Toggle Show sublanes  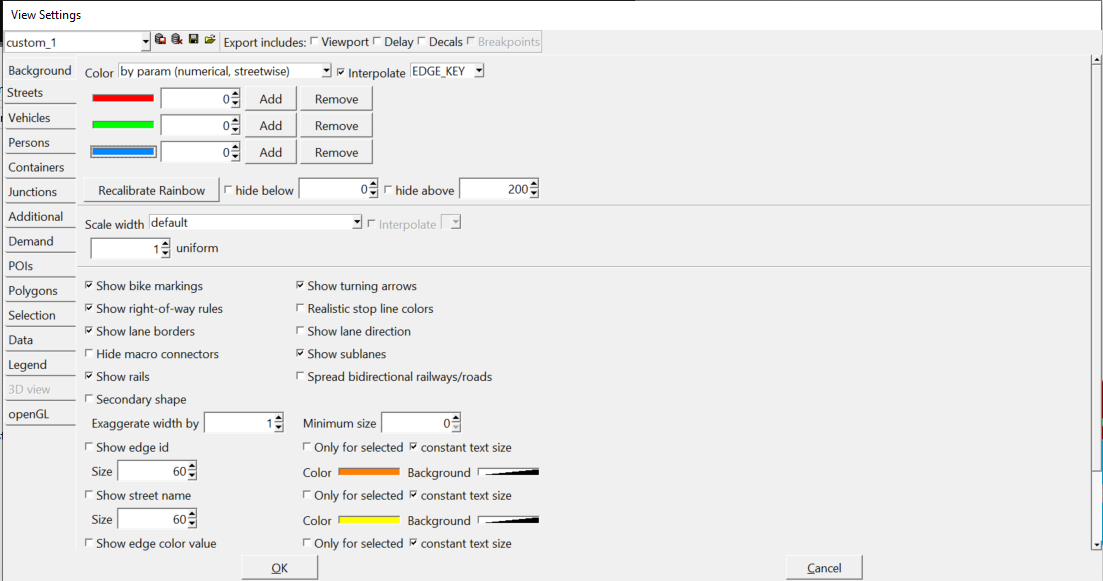[300, 353]
